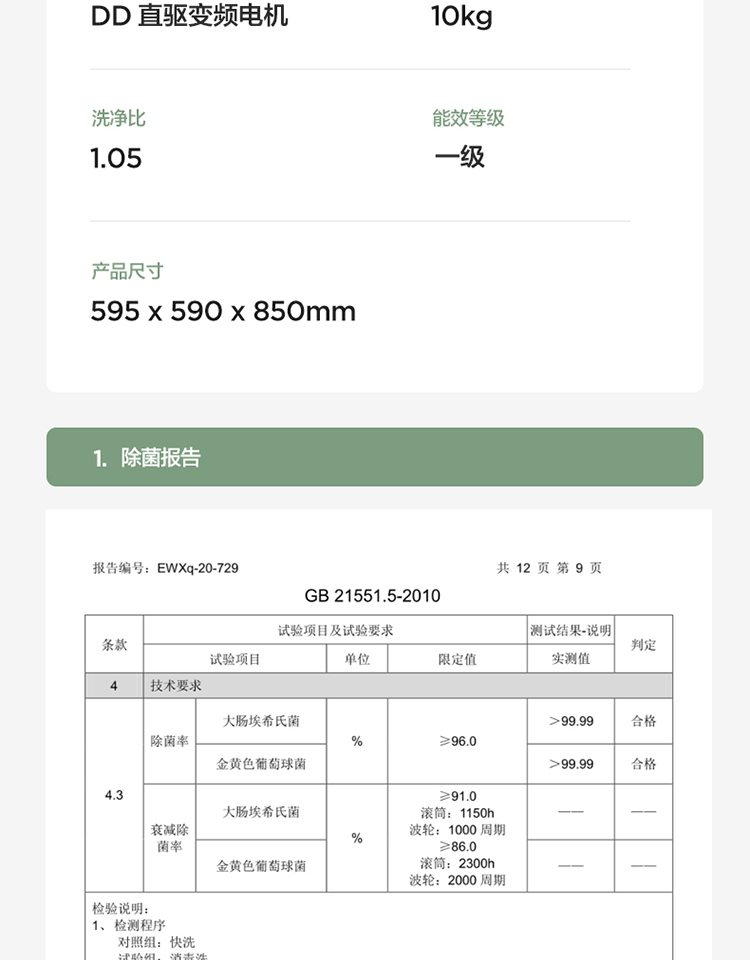
Task: Click the 1.05 wash ratio value
Action: (116, 159)
